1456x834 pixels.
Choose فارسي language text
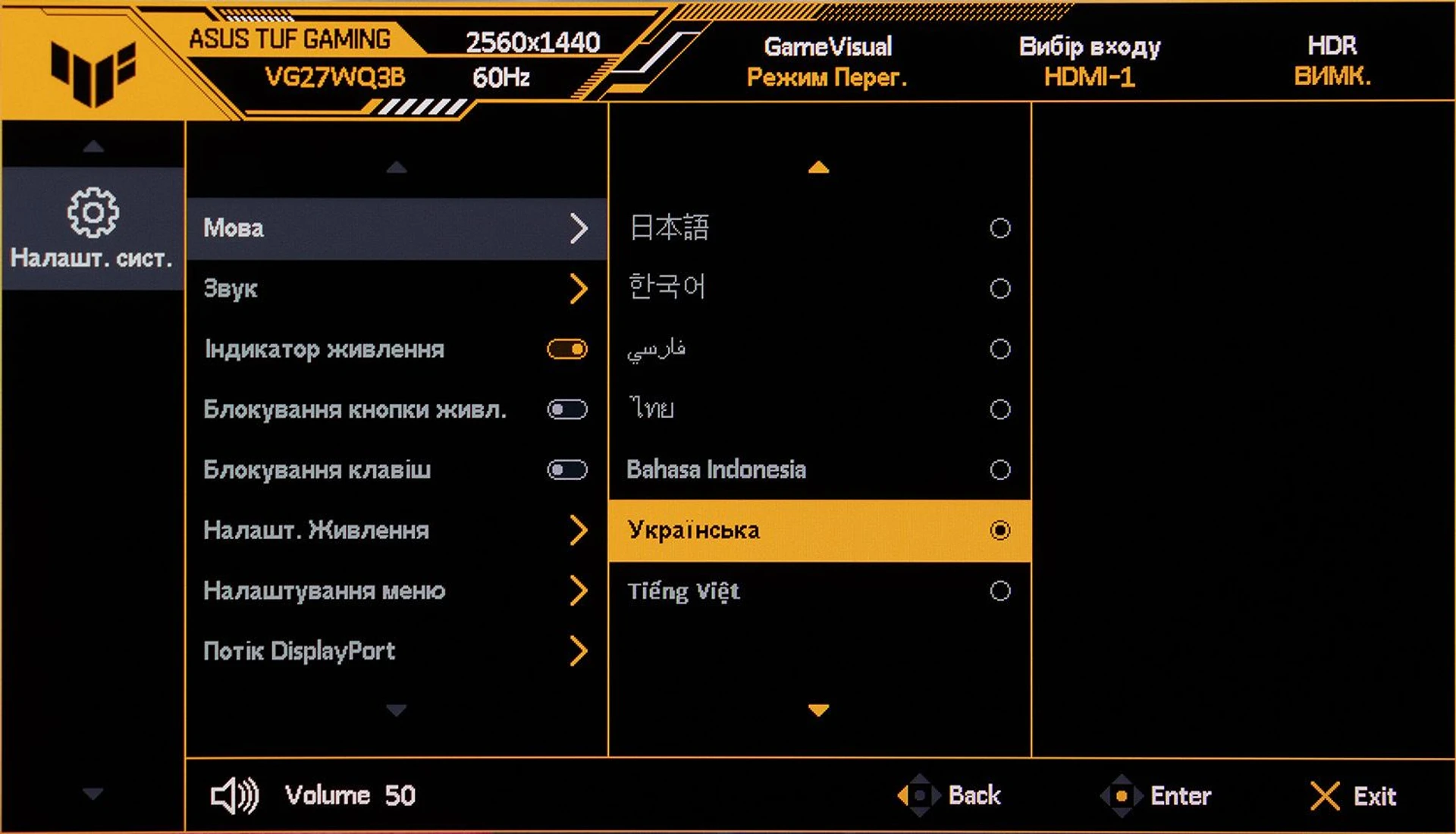tap(657, 349)
